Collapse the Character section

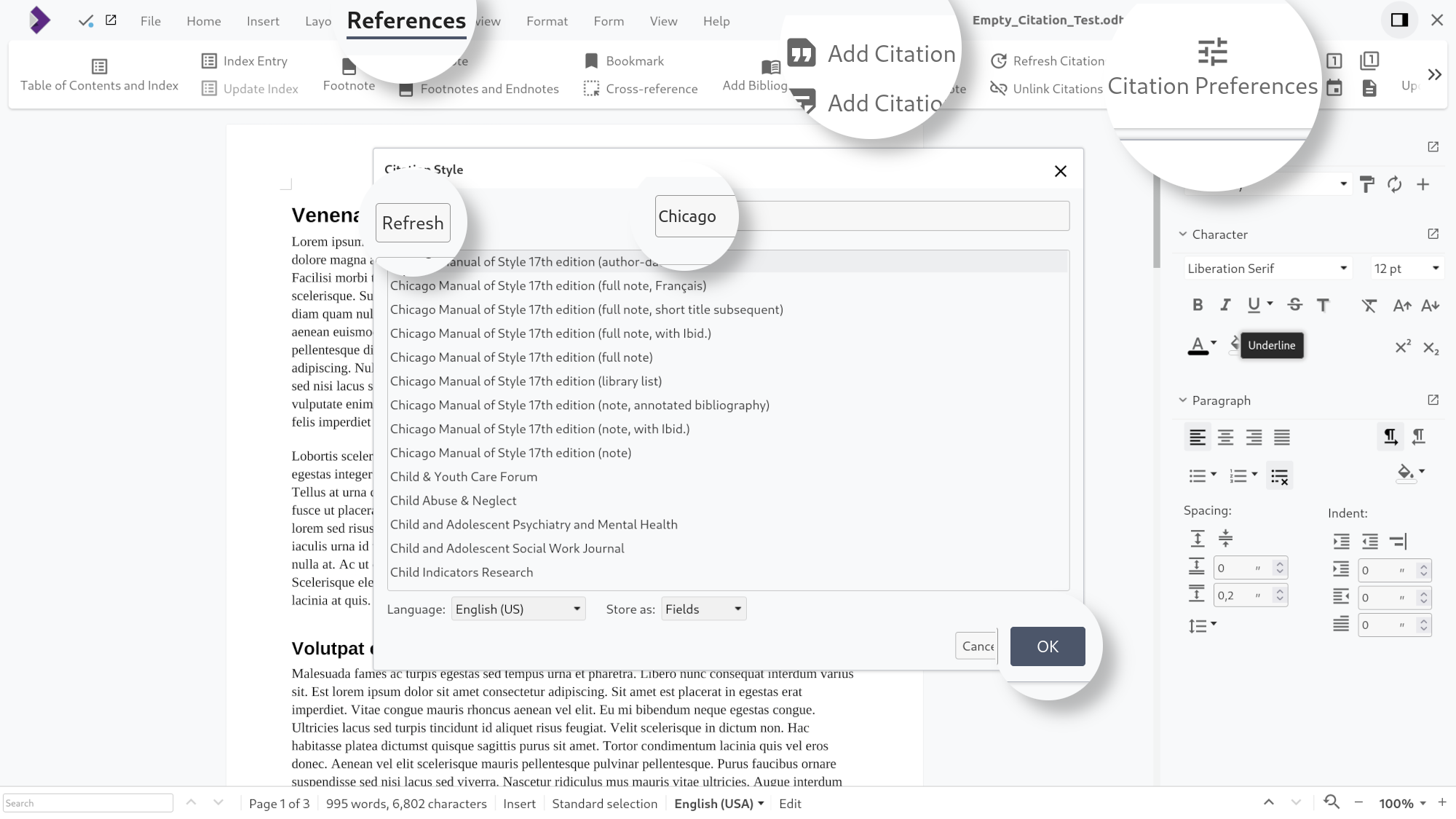tap(1183, 234)
